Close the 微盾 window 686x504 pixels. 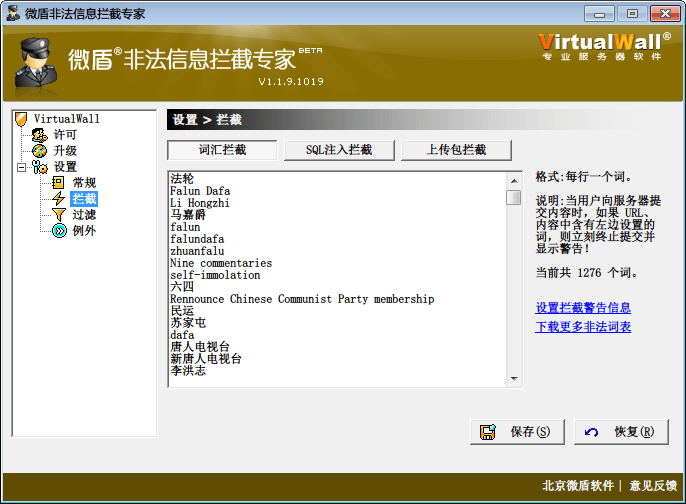pyautogui.click(x=665, y=14)
